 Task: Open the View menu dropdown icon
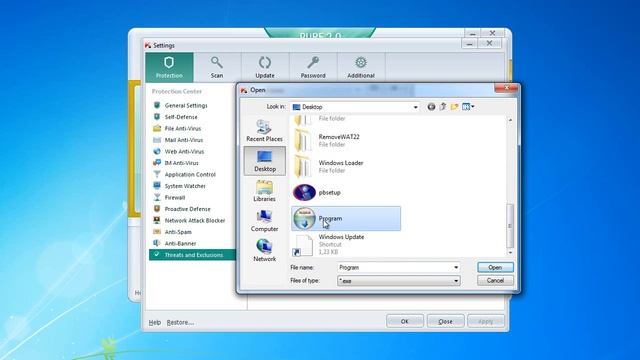[468, 107]
